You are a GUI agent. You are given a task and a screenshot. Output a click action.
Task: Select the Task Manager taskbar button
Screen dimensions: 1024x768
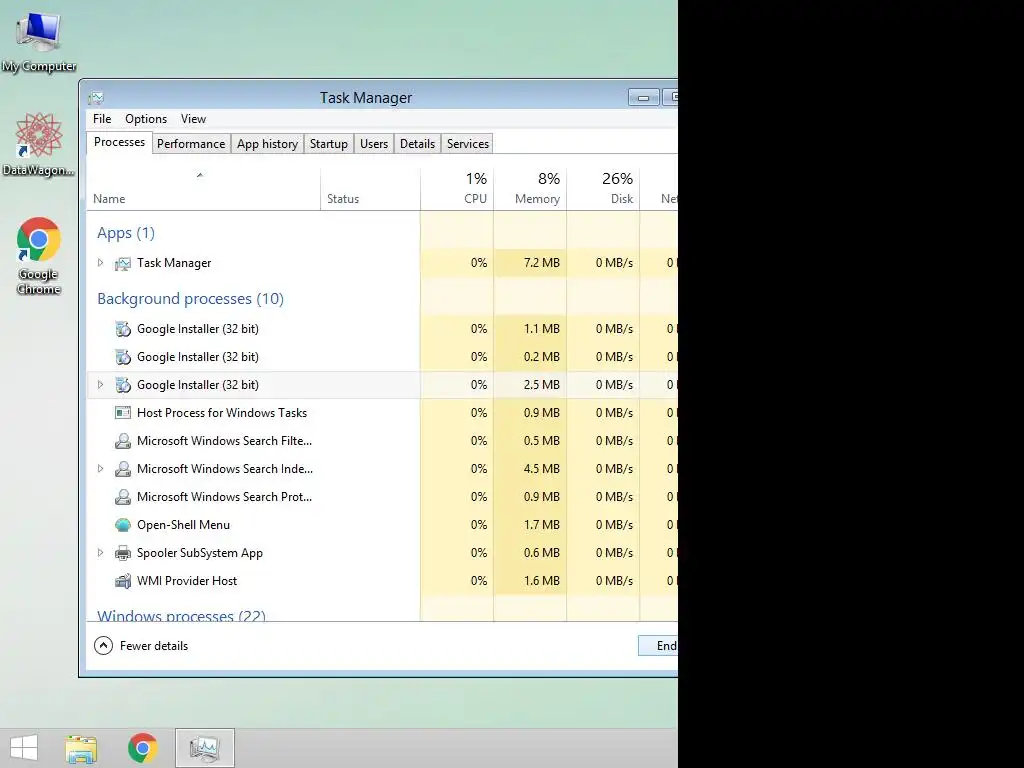pyautogui.click(x=204, y=748)
